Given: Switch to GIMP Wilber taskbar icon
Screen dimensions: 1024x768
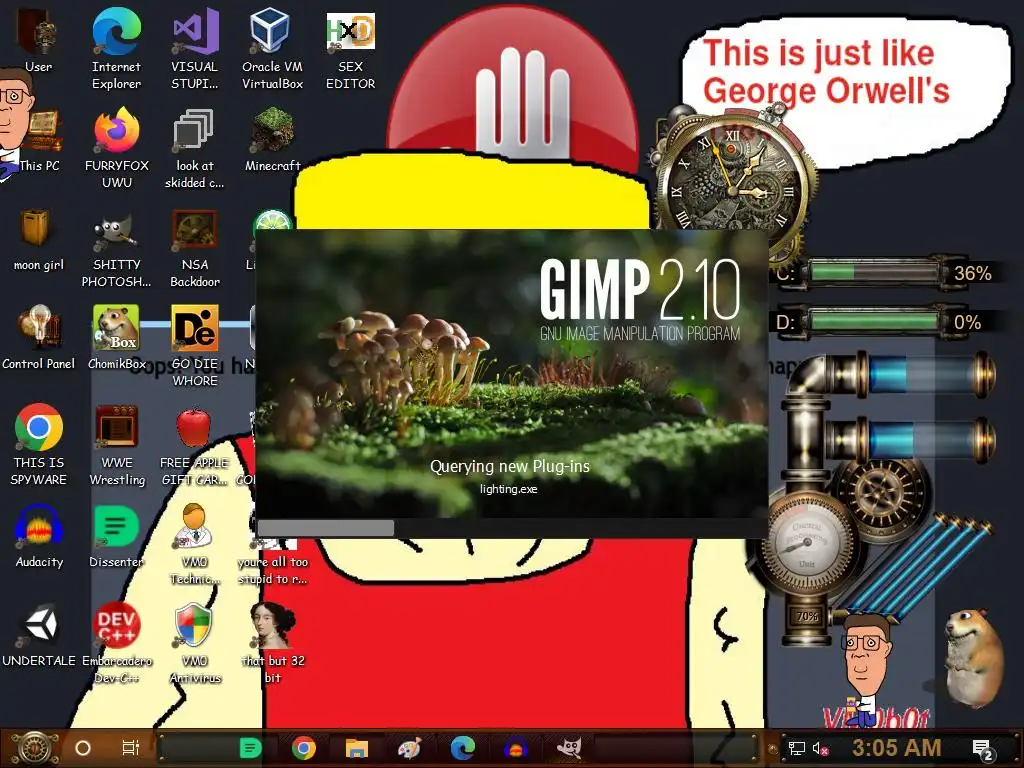Looking at the screenshot, I should 569,748.
